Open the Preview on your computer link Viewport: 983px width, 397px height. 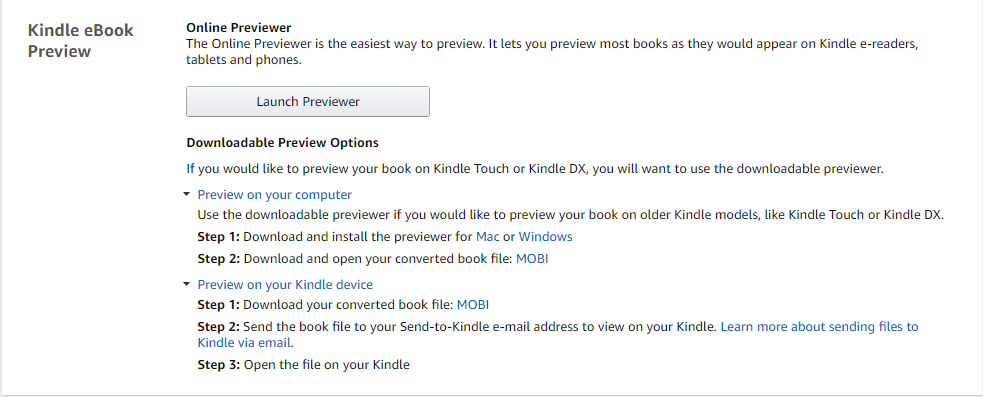pos(275,195)
